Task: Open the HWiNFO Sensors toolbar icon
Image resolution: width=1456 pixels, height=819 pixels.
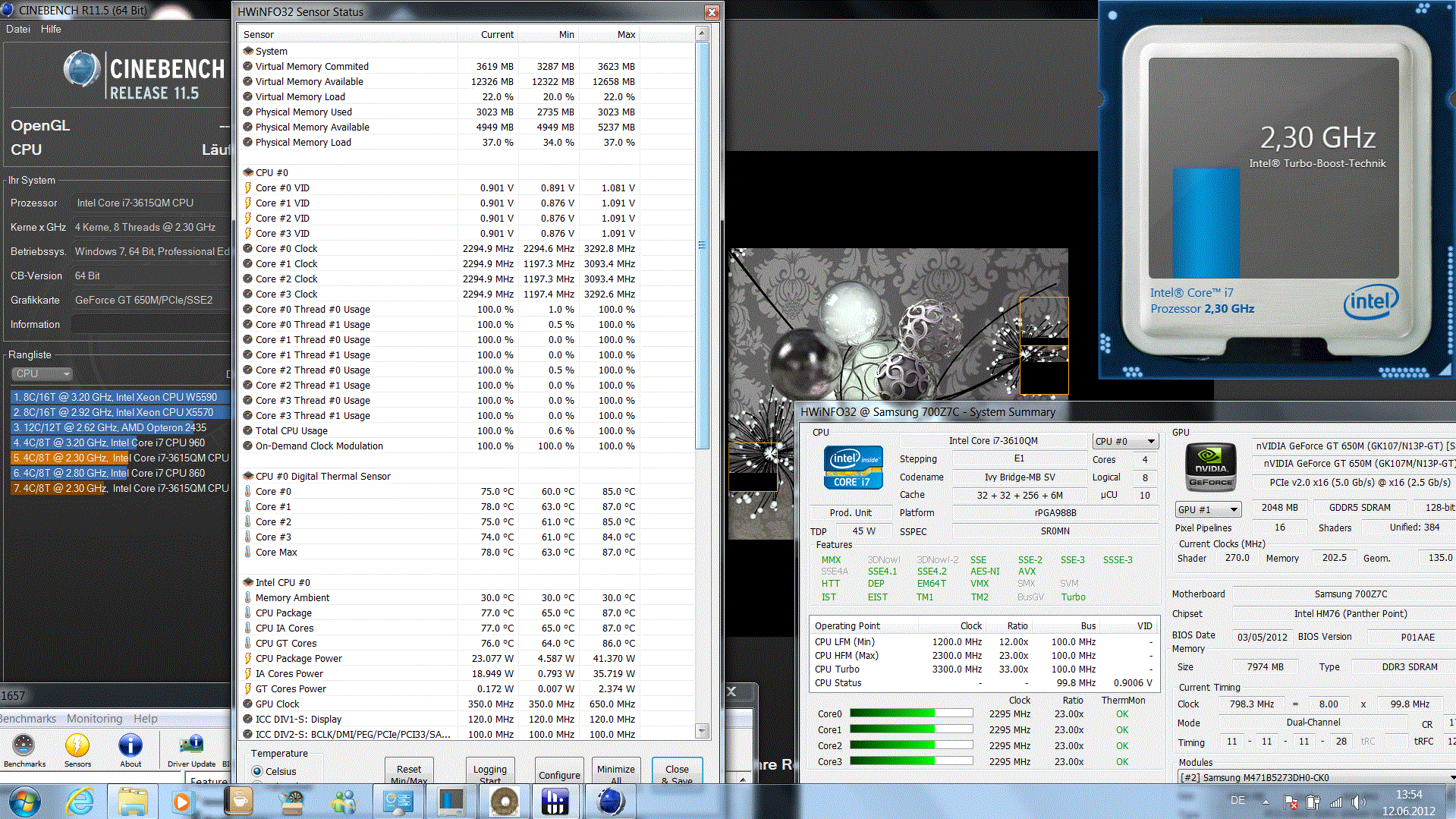Action: click(77, 749)
